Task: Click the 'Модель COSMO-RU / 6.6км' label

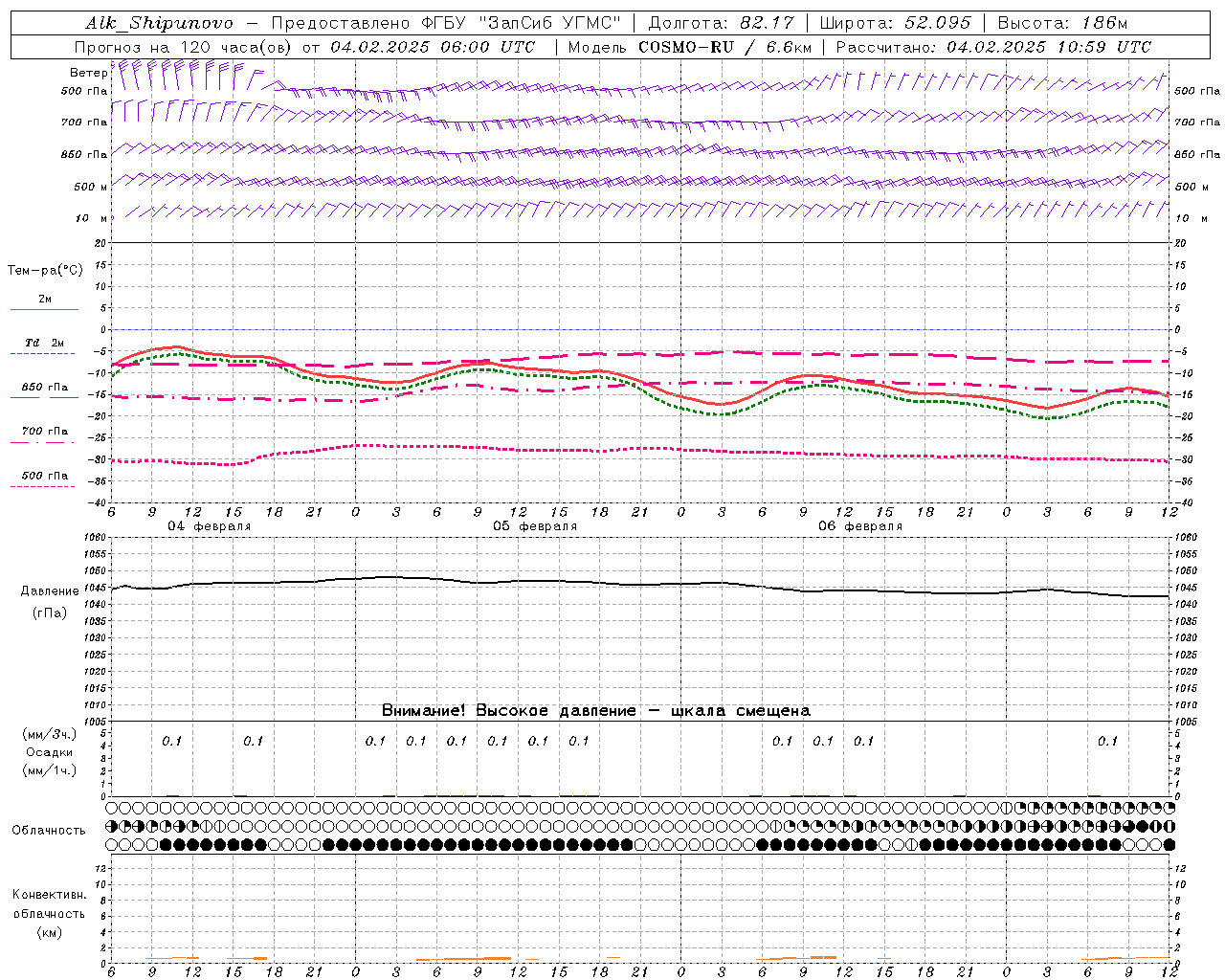Action: (689, 47)
